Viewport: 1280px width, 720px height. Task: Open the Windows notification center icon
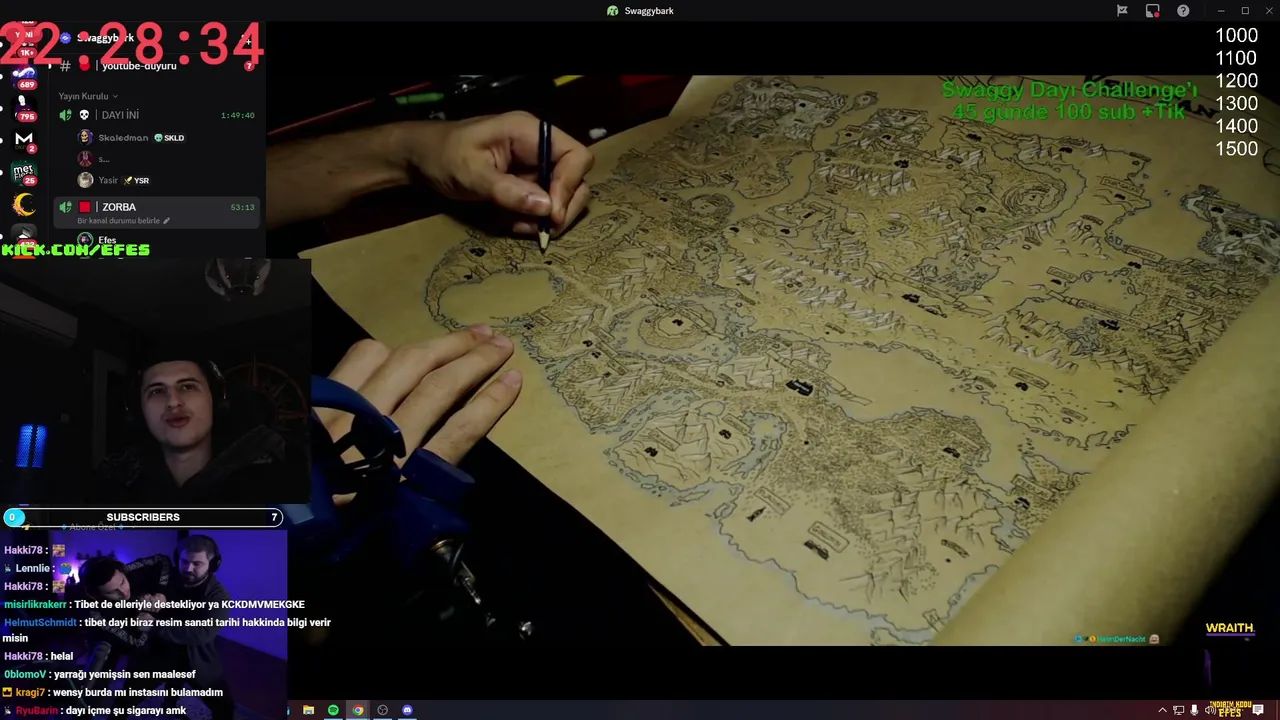(1258, 710)
